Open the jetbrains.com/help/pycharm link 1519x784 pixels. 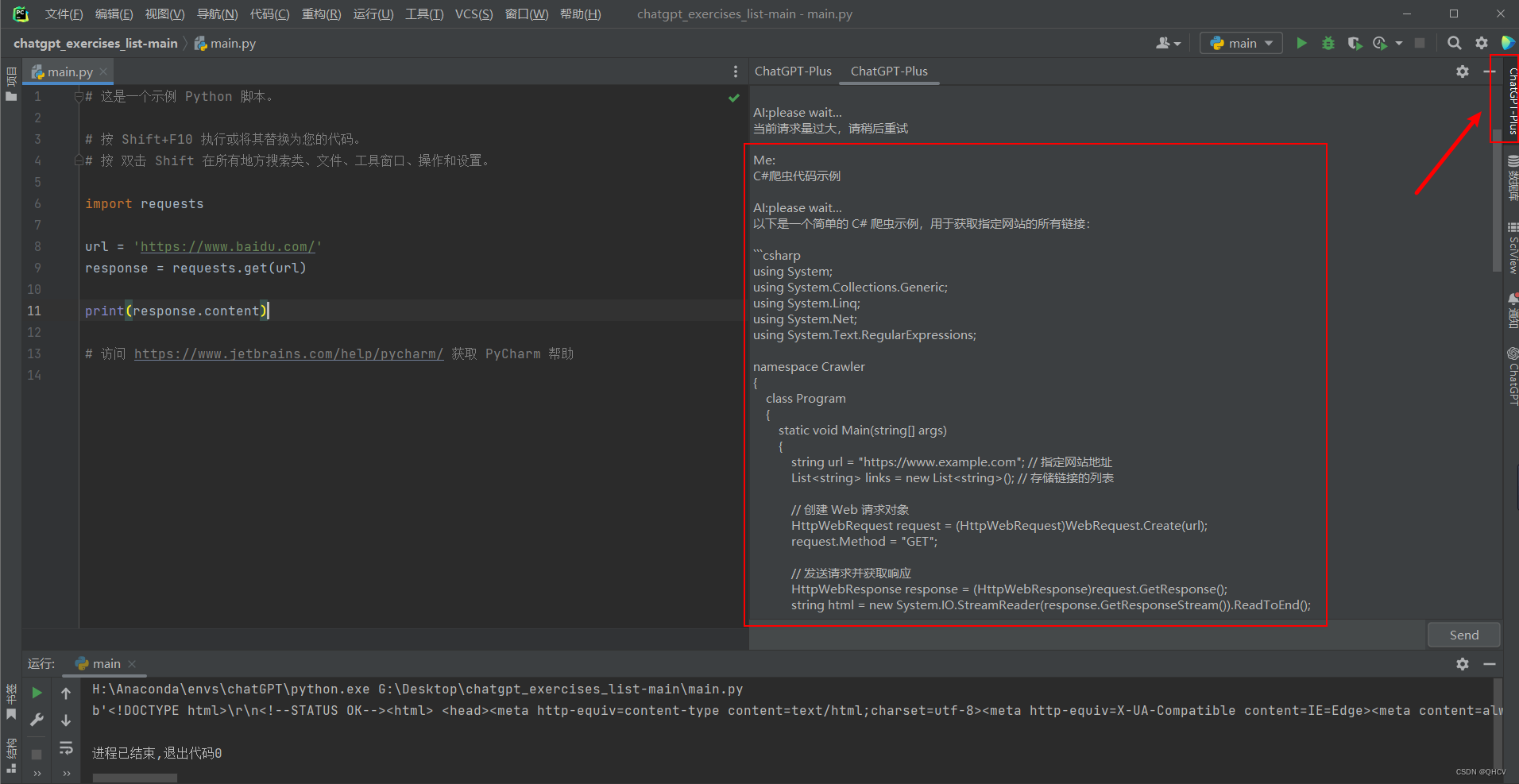point(288,354)
